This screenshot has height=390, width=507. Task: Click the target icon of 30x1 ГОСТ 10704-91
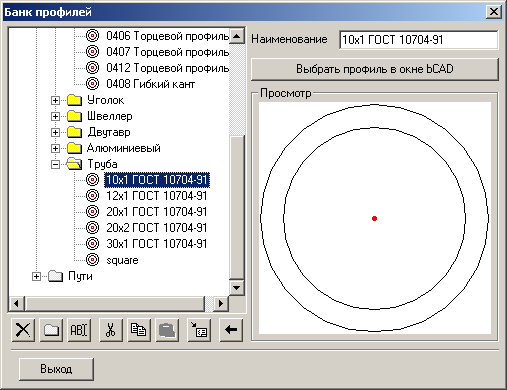pos(92,244)
